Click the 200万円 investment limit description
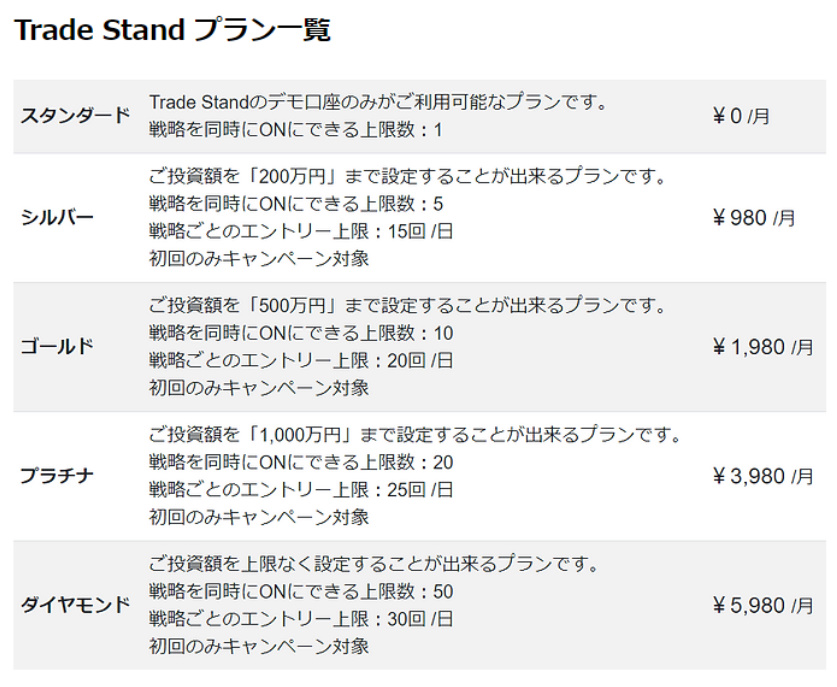 pos(407,177)
